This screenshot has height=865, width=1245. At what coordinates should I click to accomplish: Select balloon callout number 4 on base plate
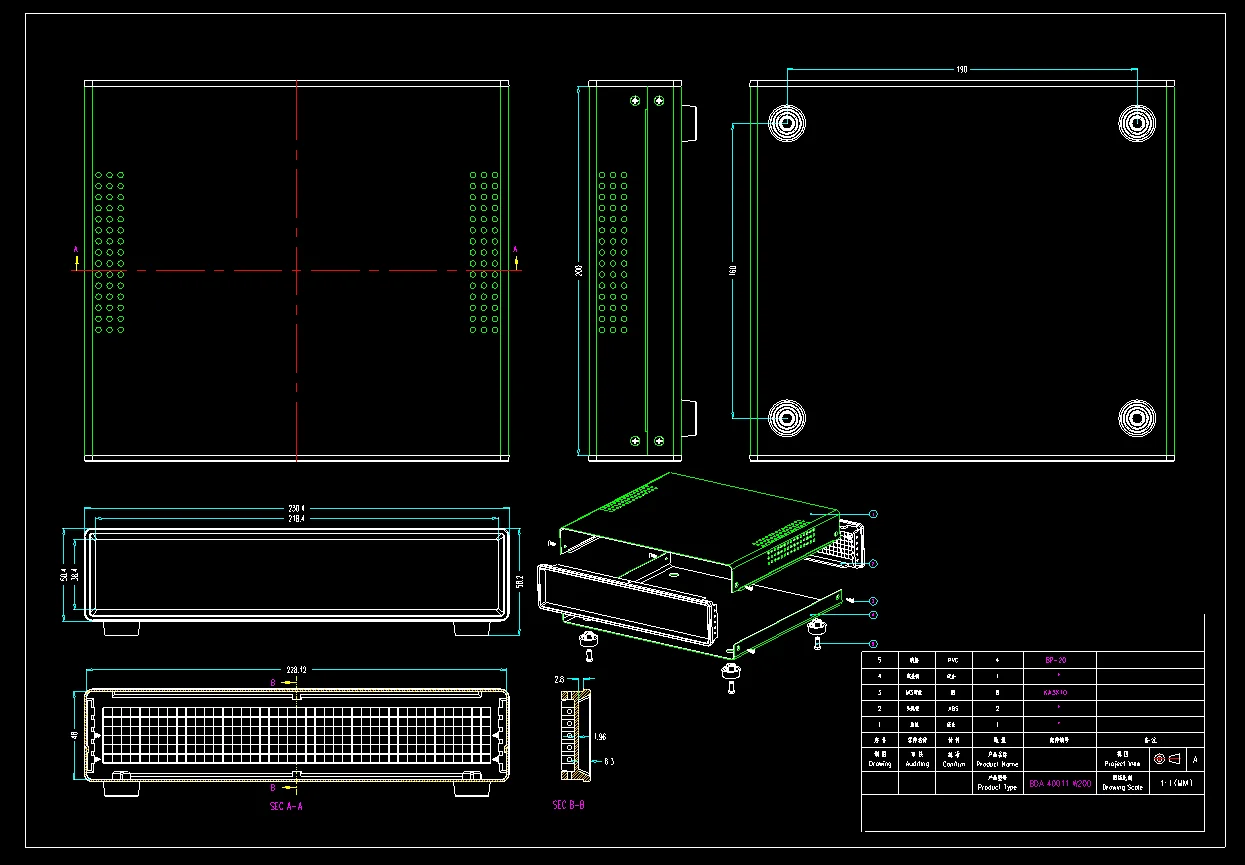(x=873, y=616)
